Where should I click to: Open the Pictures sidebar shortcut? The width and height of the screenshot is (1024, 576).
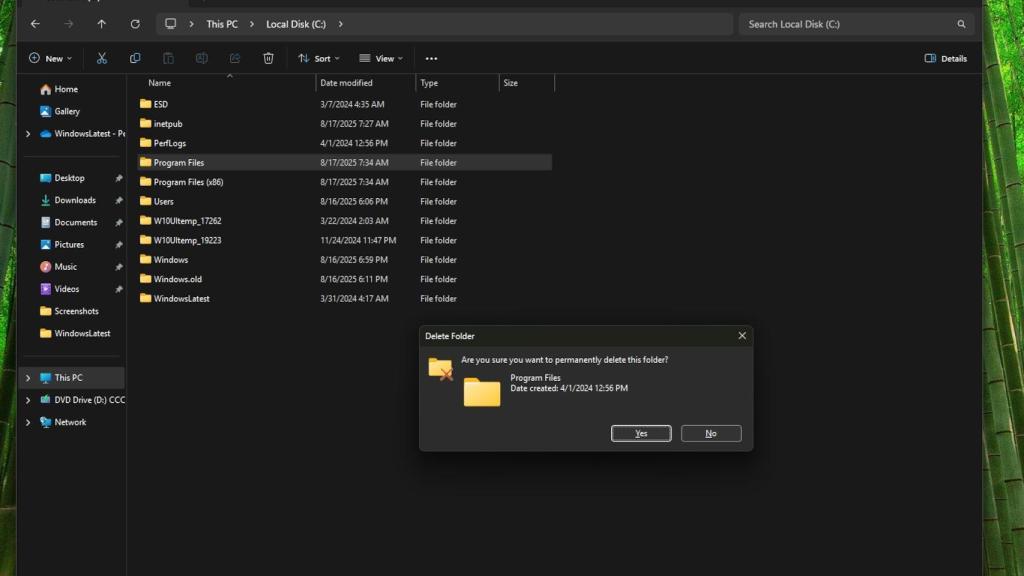click(69, 244)
